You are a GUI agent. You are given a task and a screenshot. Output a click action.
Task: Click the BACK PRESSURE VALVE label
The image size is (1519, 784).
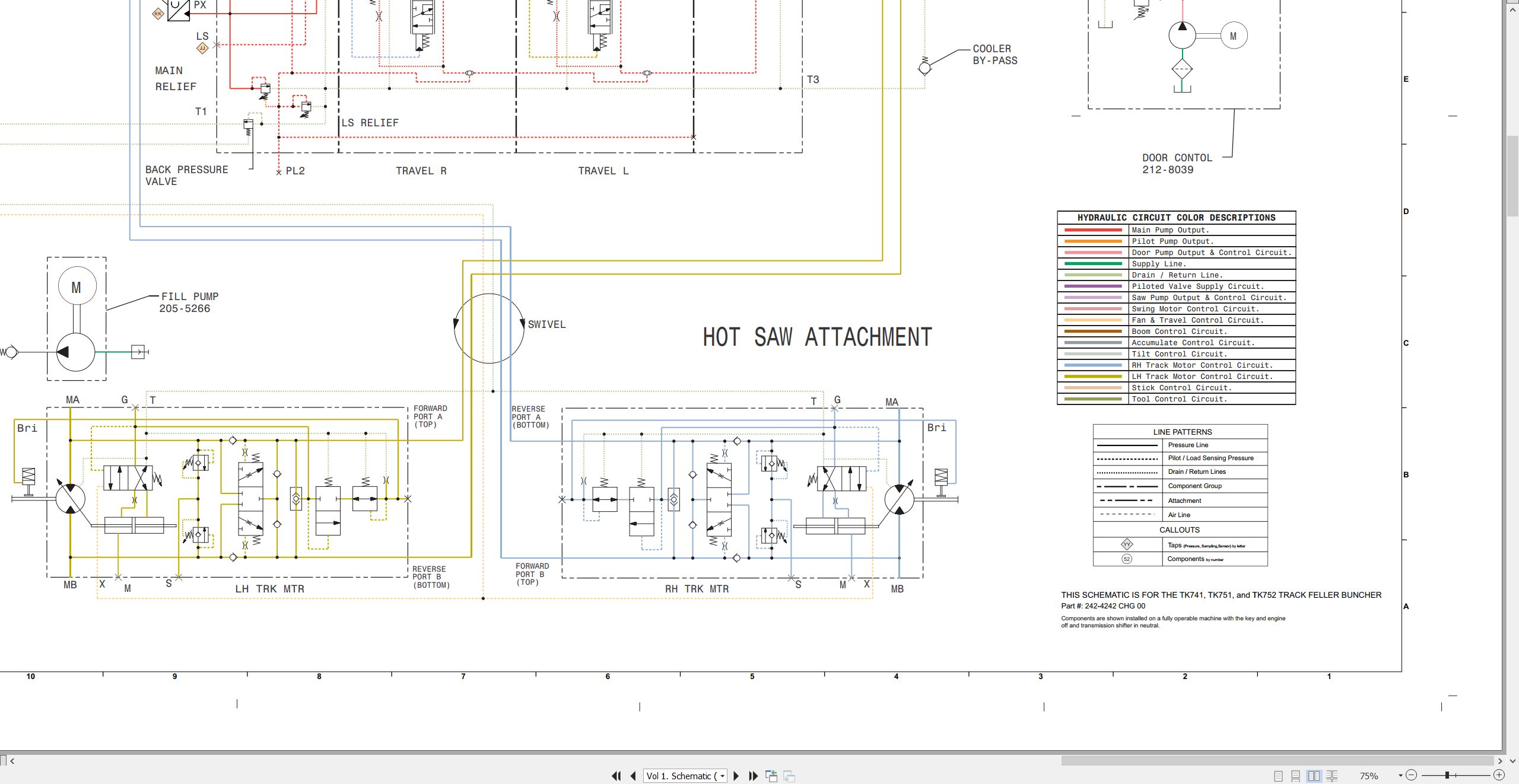186,175
